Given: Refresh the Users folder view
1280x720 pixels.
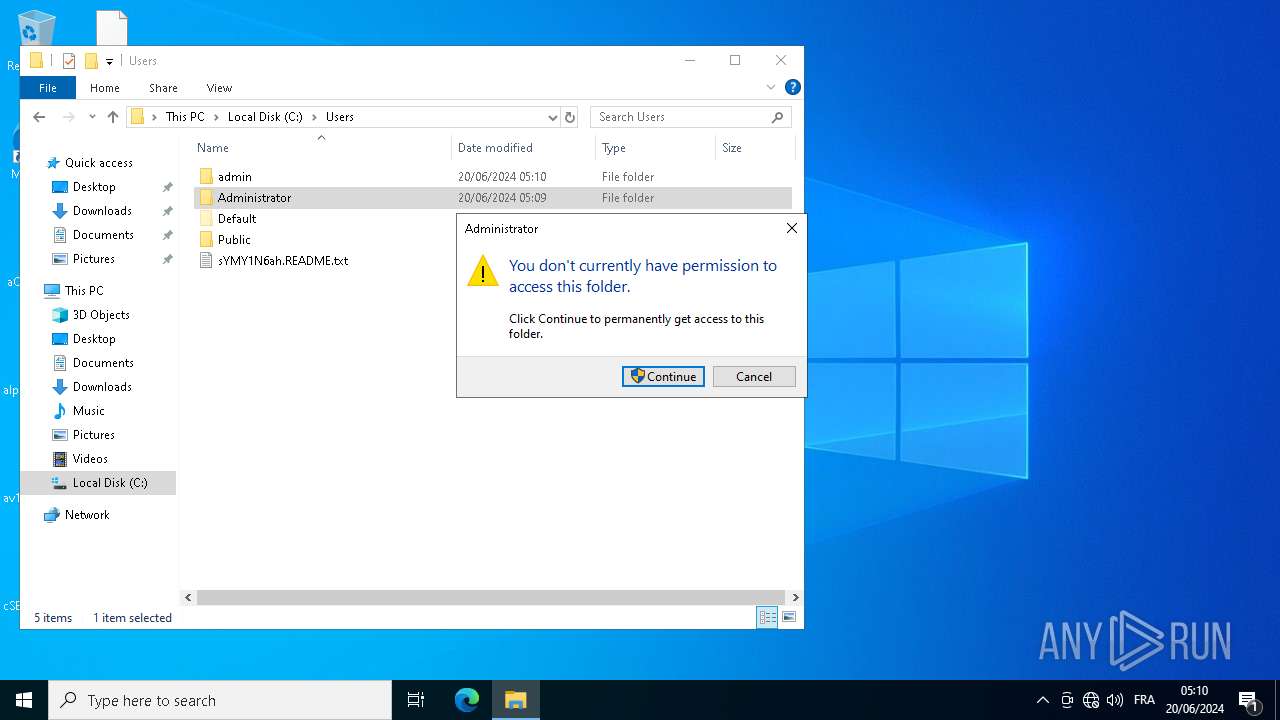Looking at the screenshot, I should pyautogui.click(x=570, y=117).
